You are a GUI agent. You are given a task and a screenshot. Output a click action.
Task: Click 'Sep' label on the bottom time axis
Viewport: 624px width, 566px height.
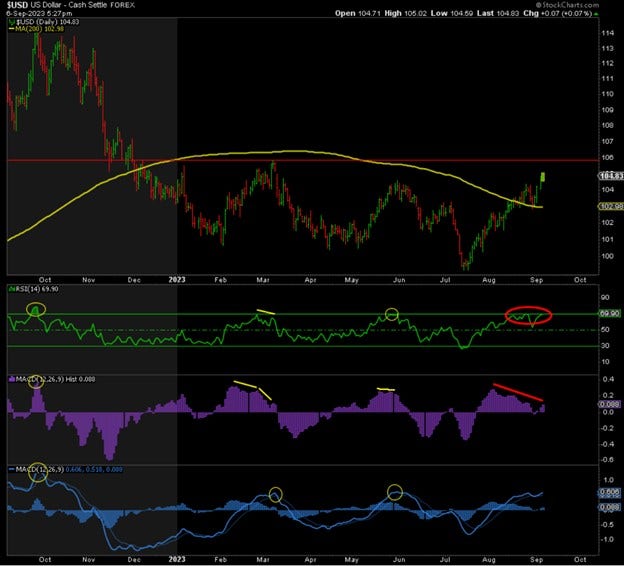coord(536,559)
